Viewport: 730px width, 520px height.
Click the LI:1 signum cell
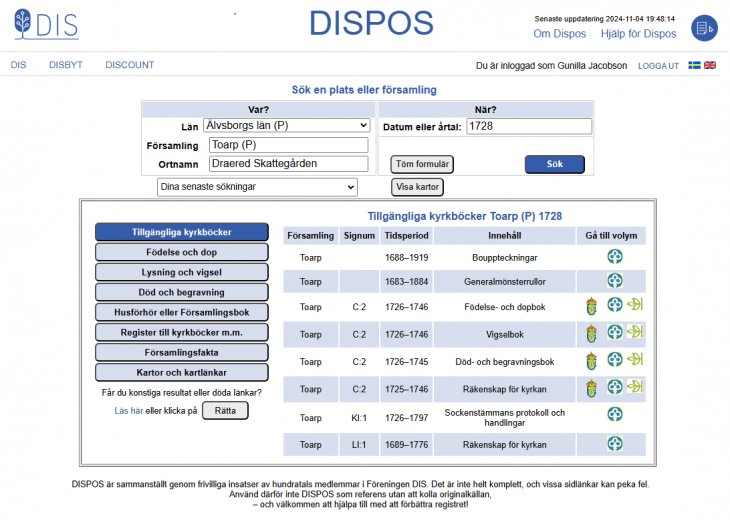pos(359,445)
